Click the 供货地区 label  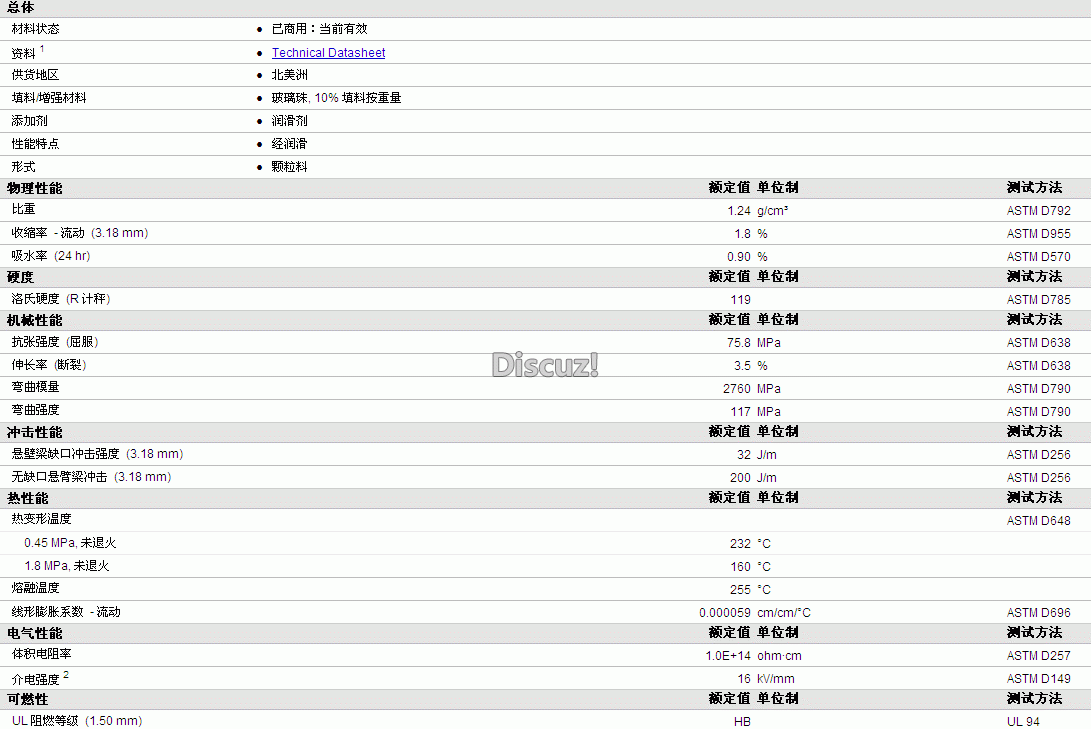(x=35, y=75)
